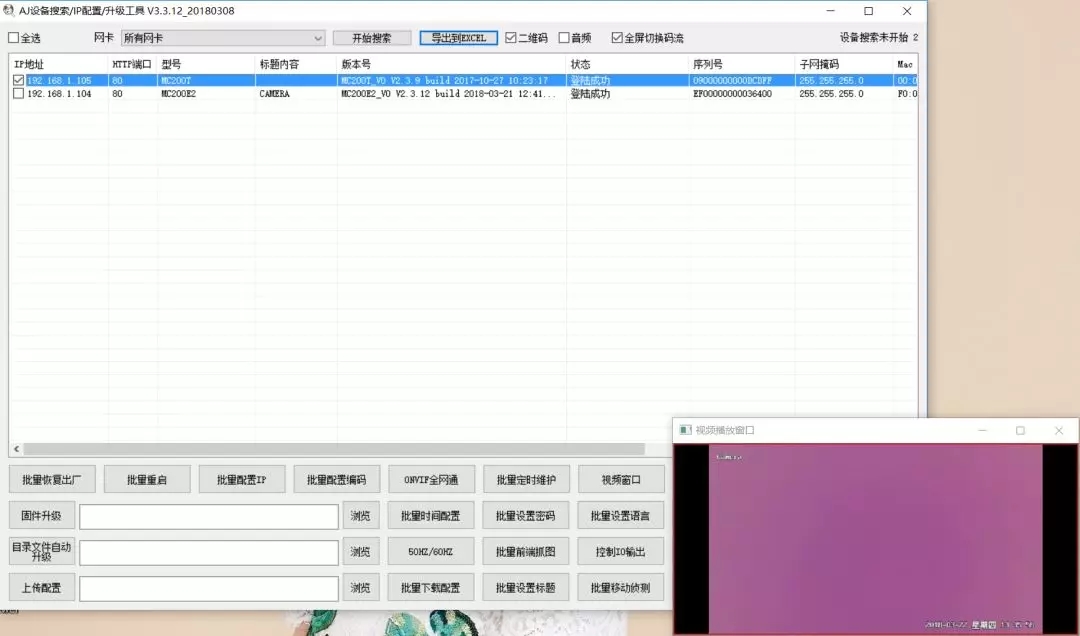Viewport: 1080px width, 636px height.
Task: Check the box for device 192.168.1.104
Action: 19,94
